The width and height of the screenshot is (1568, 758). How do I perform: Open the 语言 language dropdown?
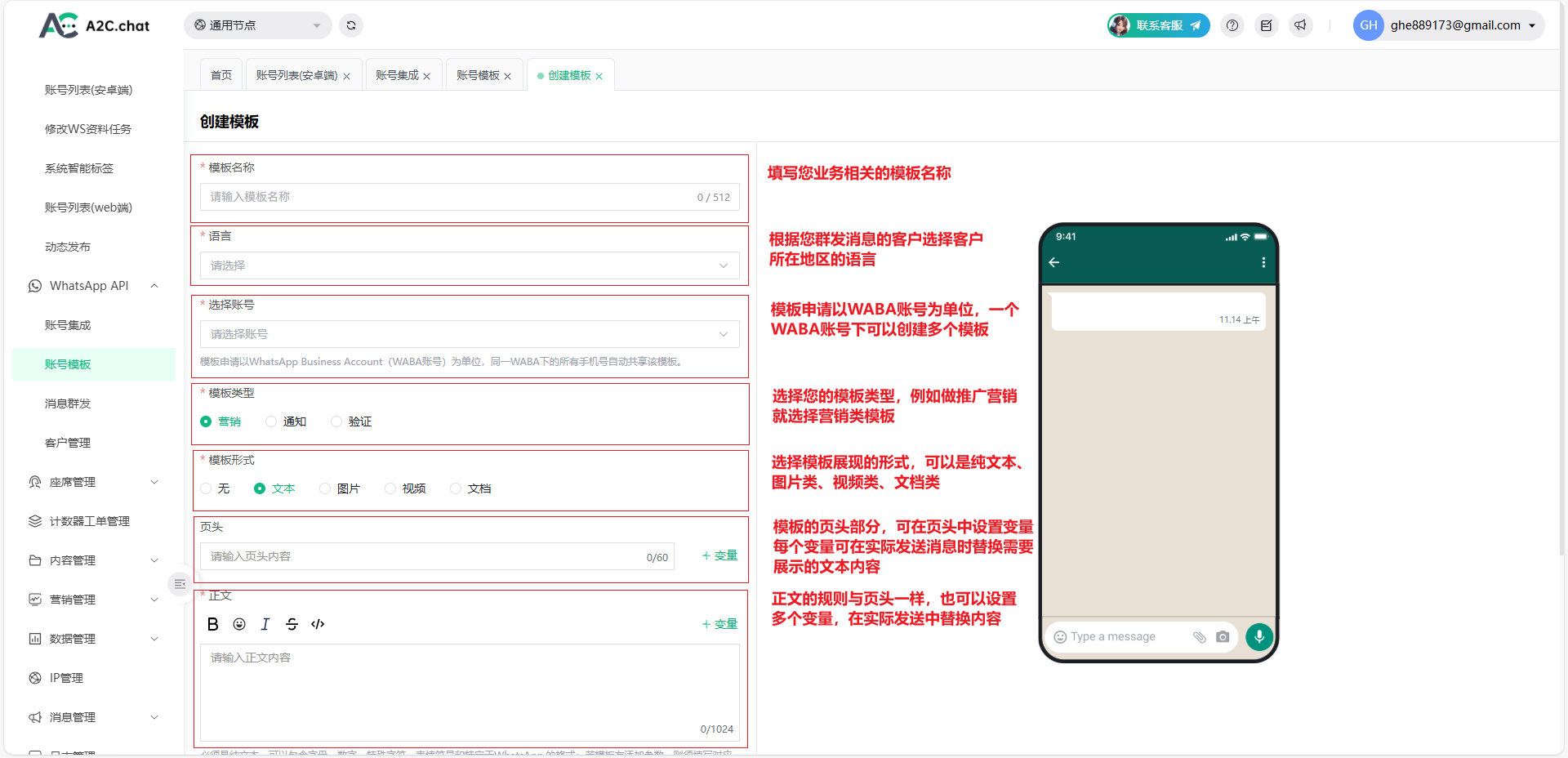(x=470, y=265)
